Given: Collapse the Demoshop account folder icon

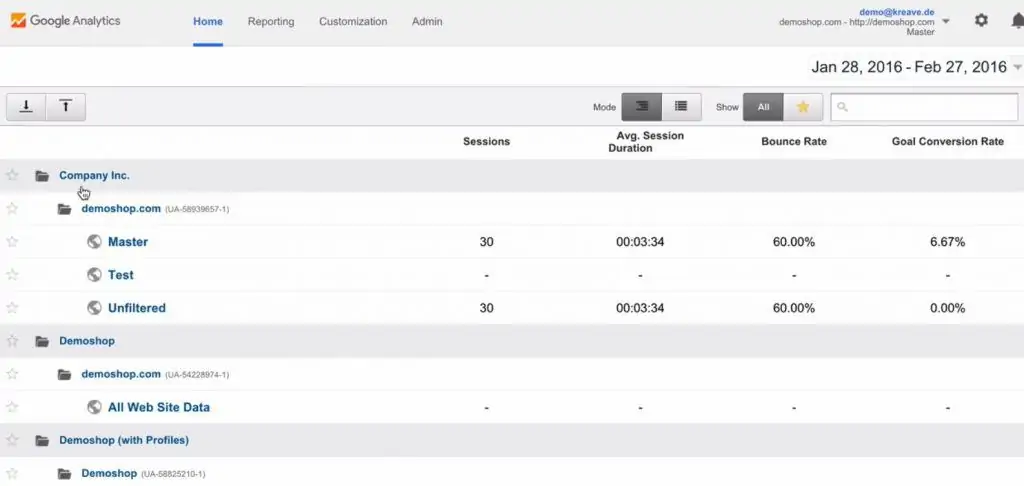Looking at the screenshot, I should click(x=42, y=341).
